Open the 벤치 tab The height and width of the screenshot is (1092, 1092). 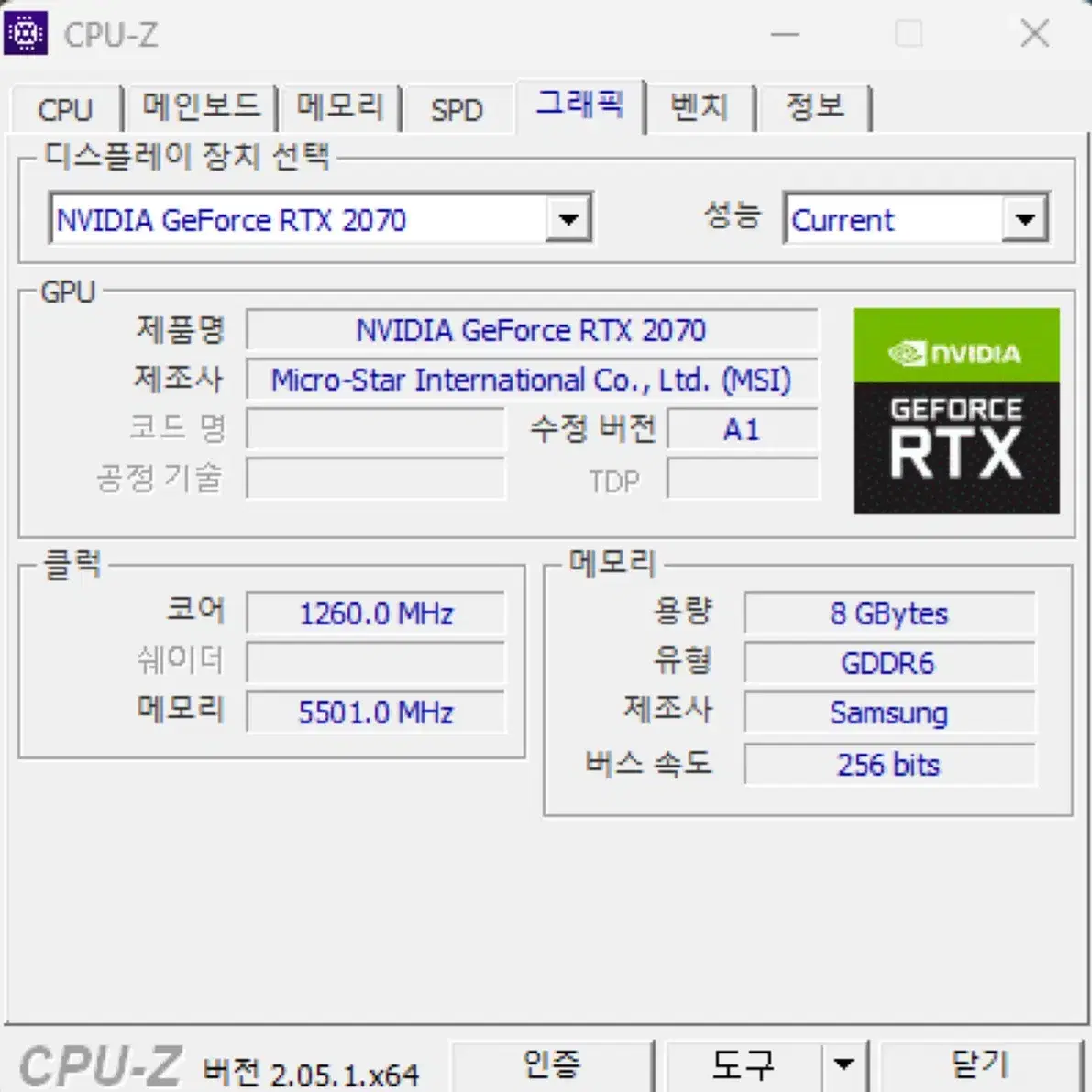click(700, 107)
